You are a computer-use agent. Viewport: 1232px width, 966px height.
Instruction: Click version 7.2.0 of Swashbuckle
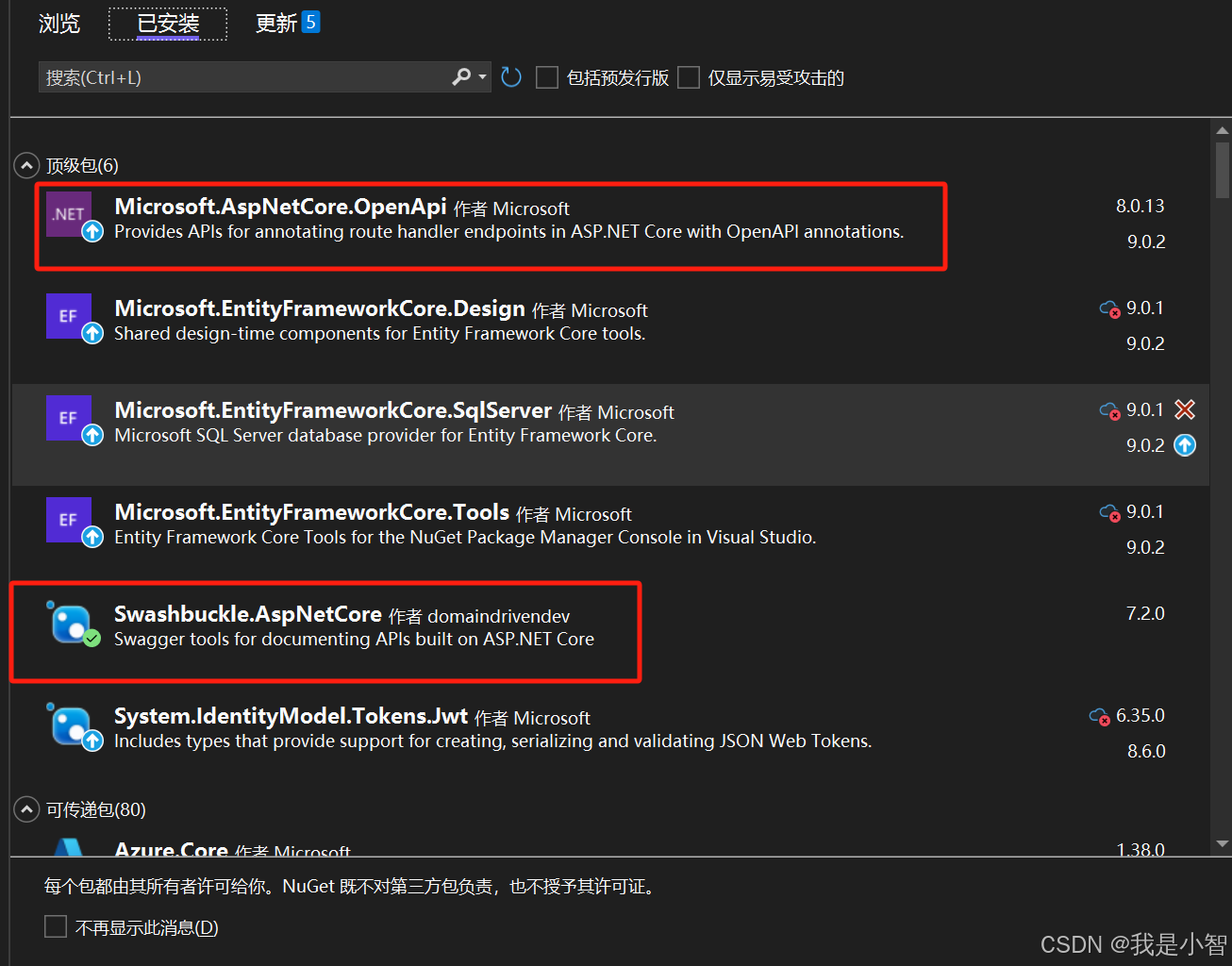coord(1145,613)
